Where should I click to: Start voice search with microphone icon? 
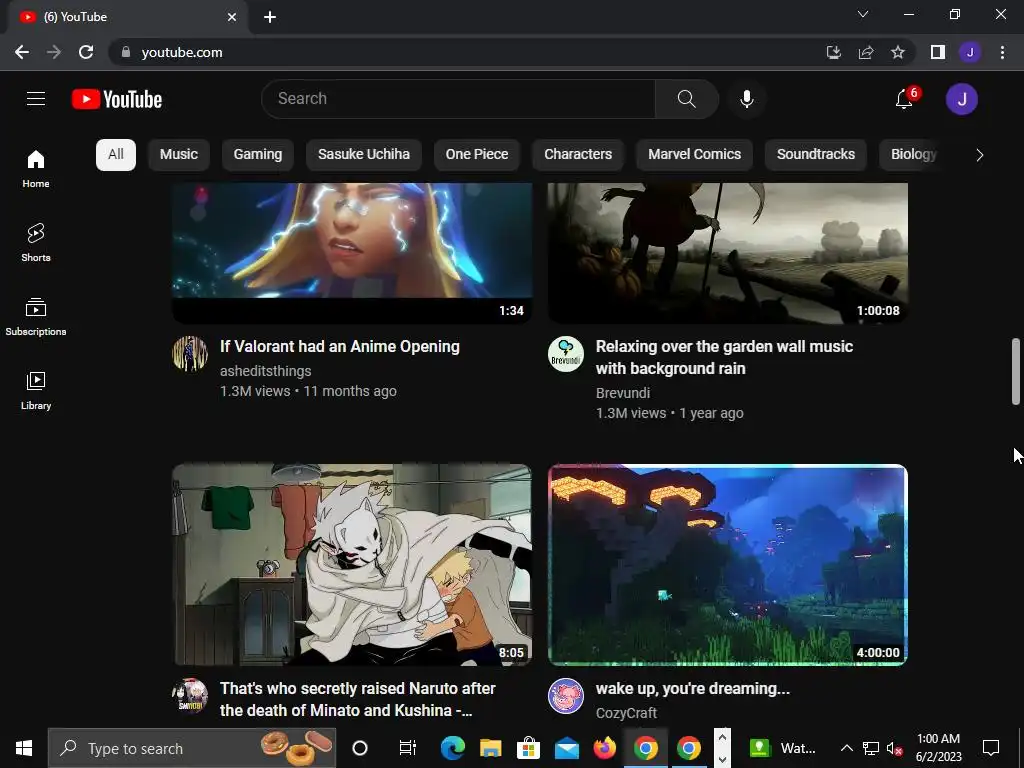point(746,99)
